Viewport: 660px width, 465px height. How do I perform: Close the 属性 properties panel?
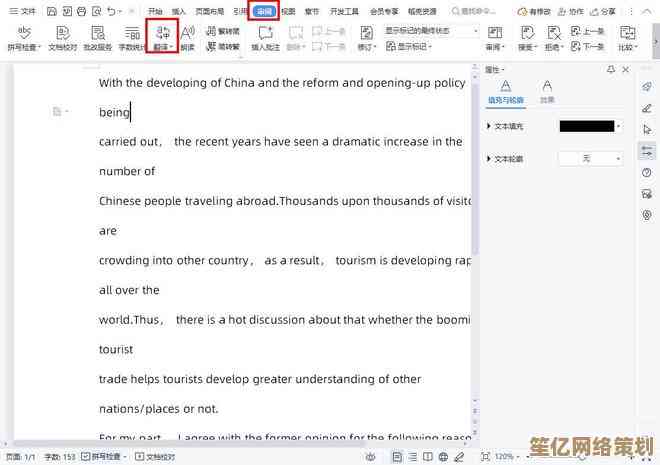(625, 70)
